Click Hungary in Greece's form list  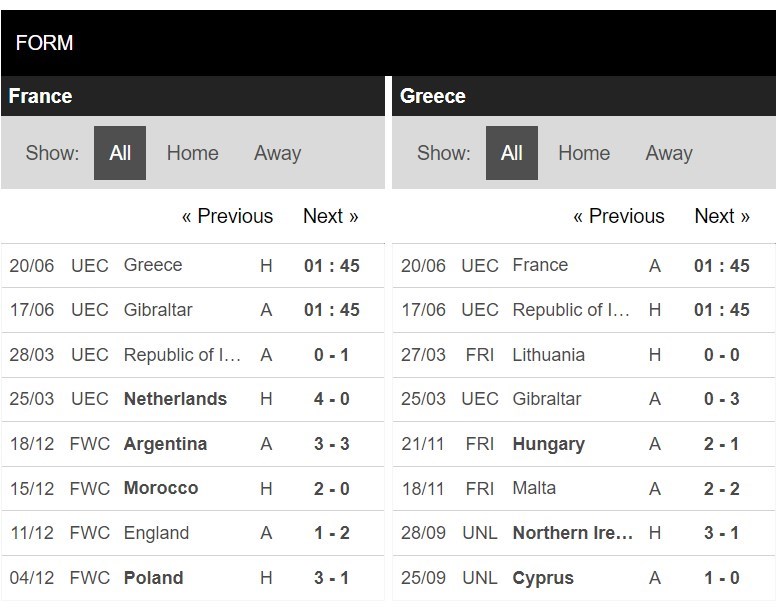[x=548, y=444]
